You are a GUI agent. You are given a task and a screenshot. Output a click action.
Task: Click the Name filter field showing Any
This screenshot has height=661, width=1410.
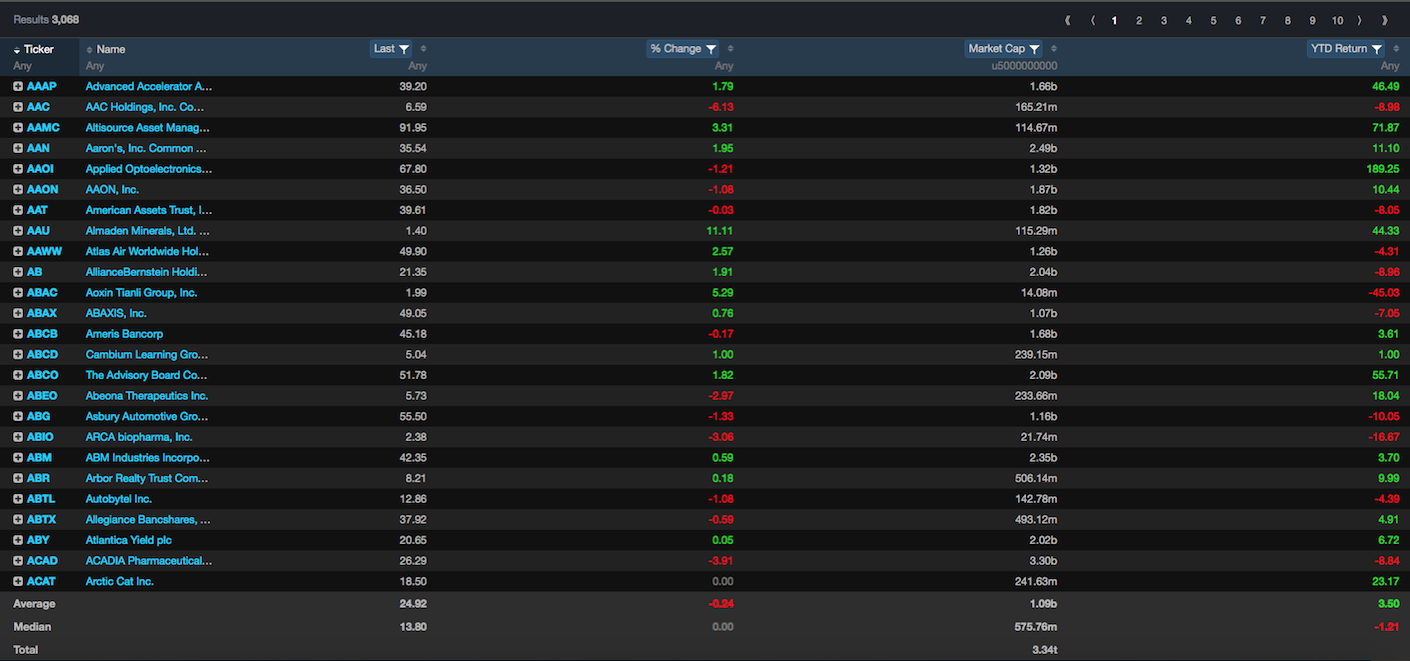point(95,66)
